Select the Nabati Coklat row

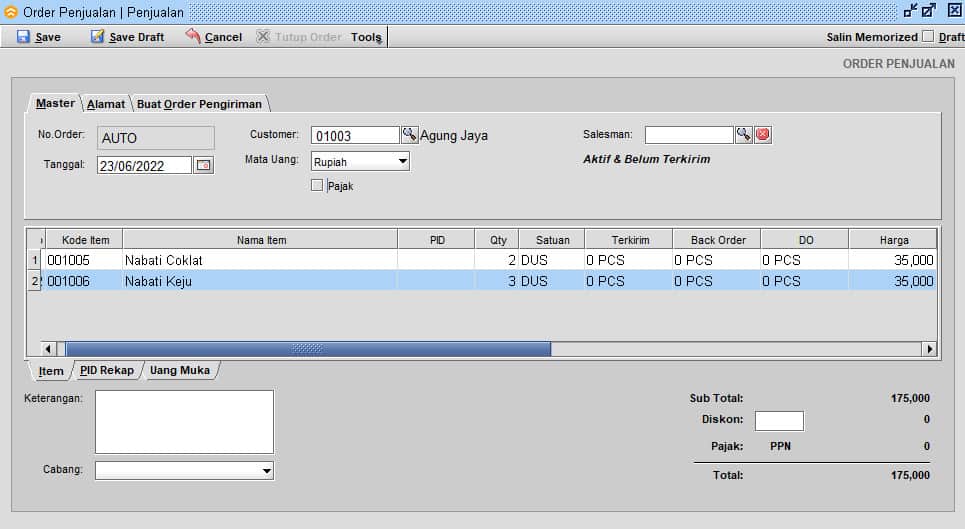(x=482, y=260)
